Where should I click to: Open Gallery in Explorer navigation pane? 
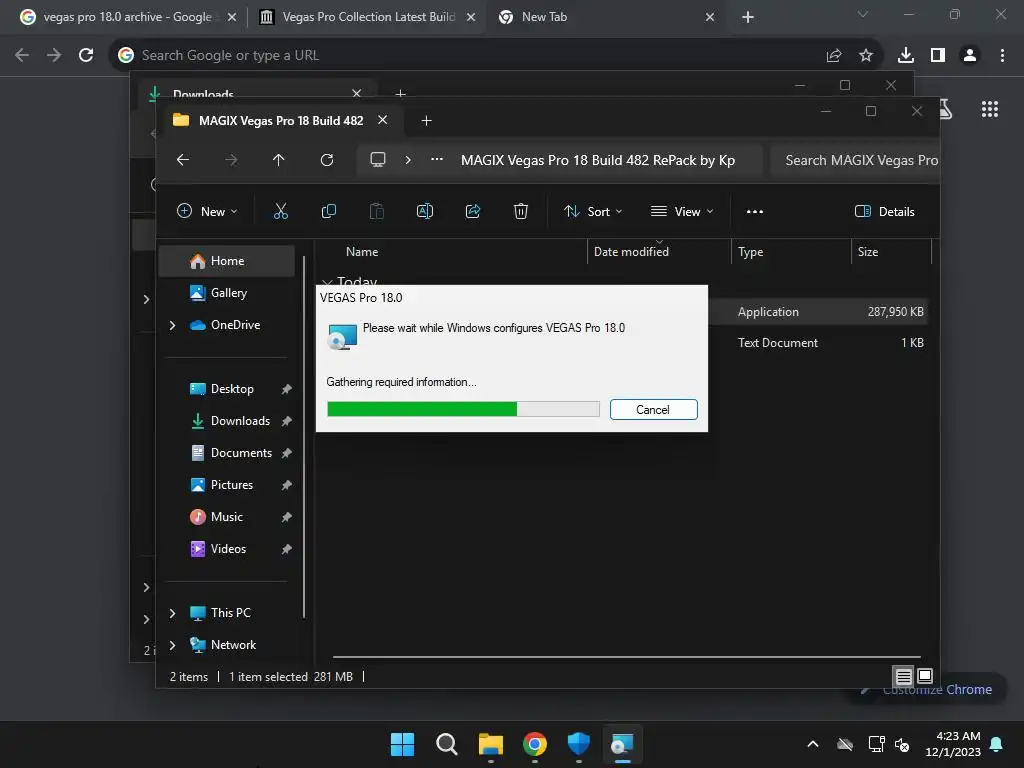227,293
